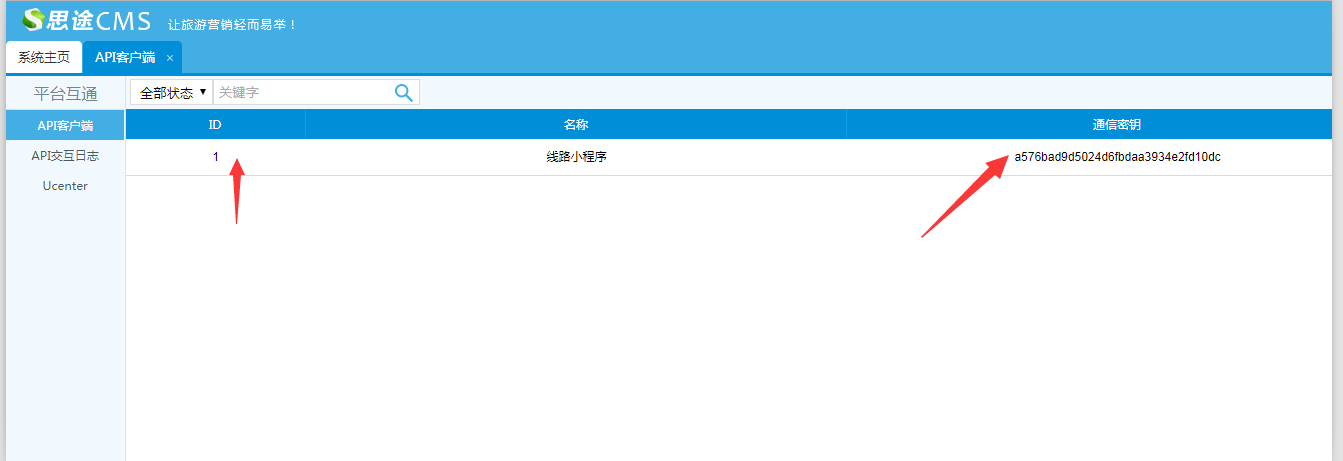Click the 让旅游营销轻而易举 slogan text
This screenshot has width=1343, height=461.
pos(232,24)
